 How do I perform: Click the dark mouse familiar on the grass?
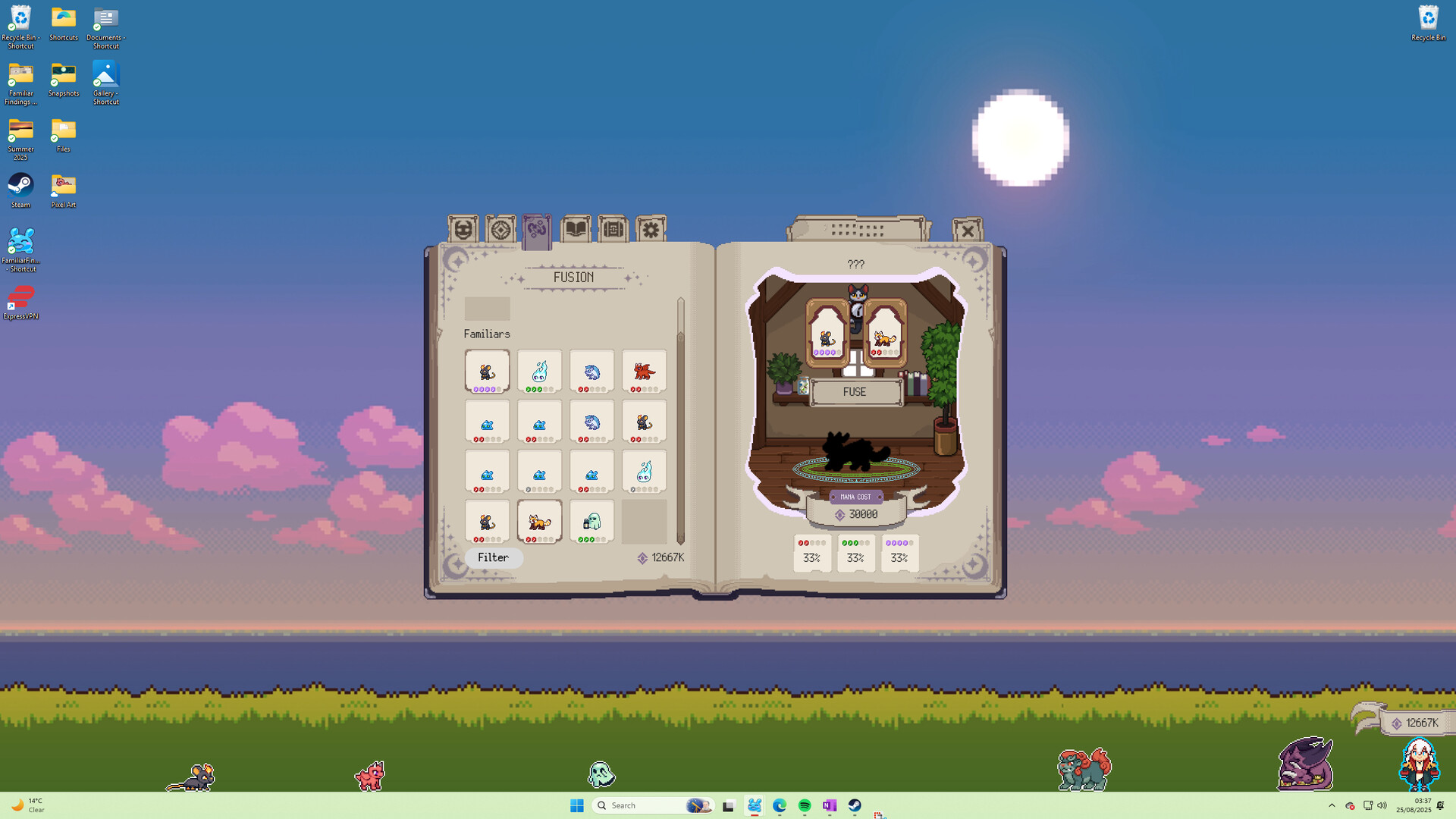(191, 778)
